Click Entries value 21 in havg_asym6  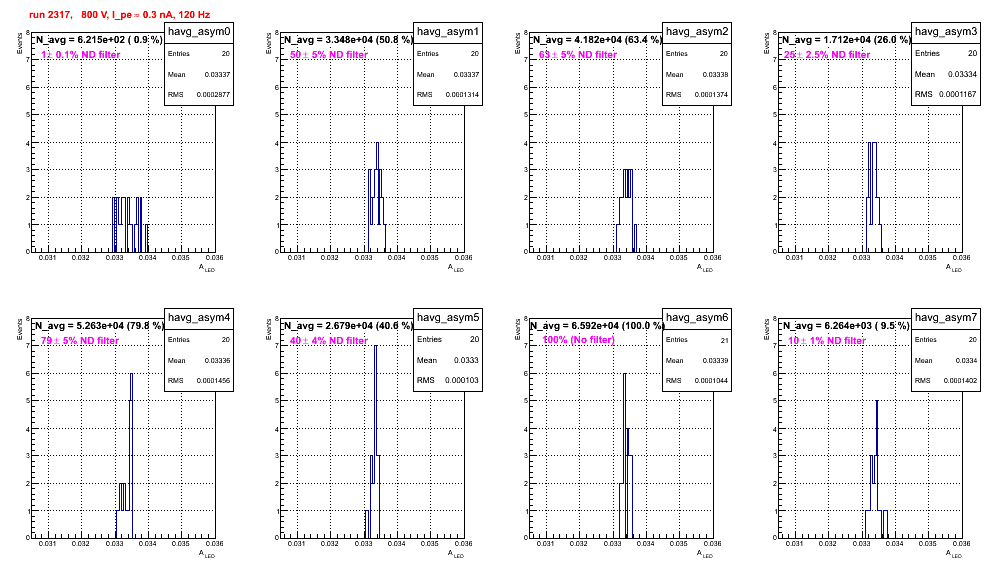pyautogui.click(x=725, y=340)
